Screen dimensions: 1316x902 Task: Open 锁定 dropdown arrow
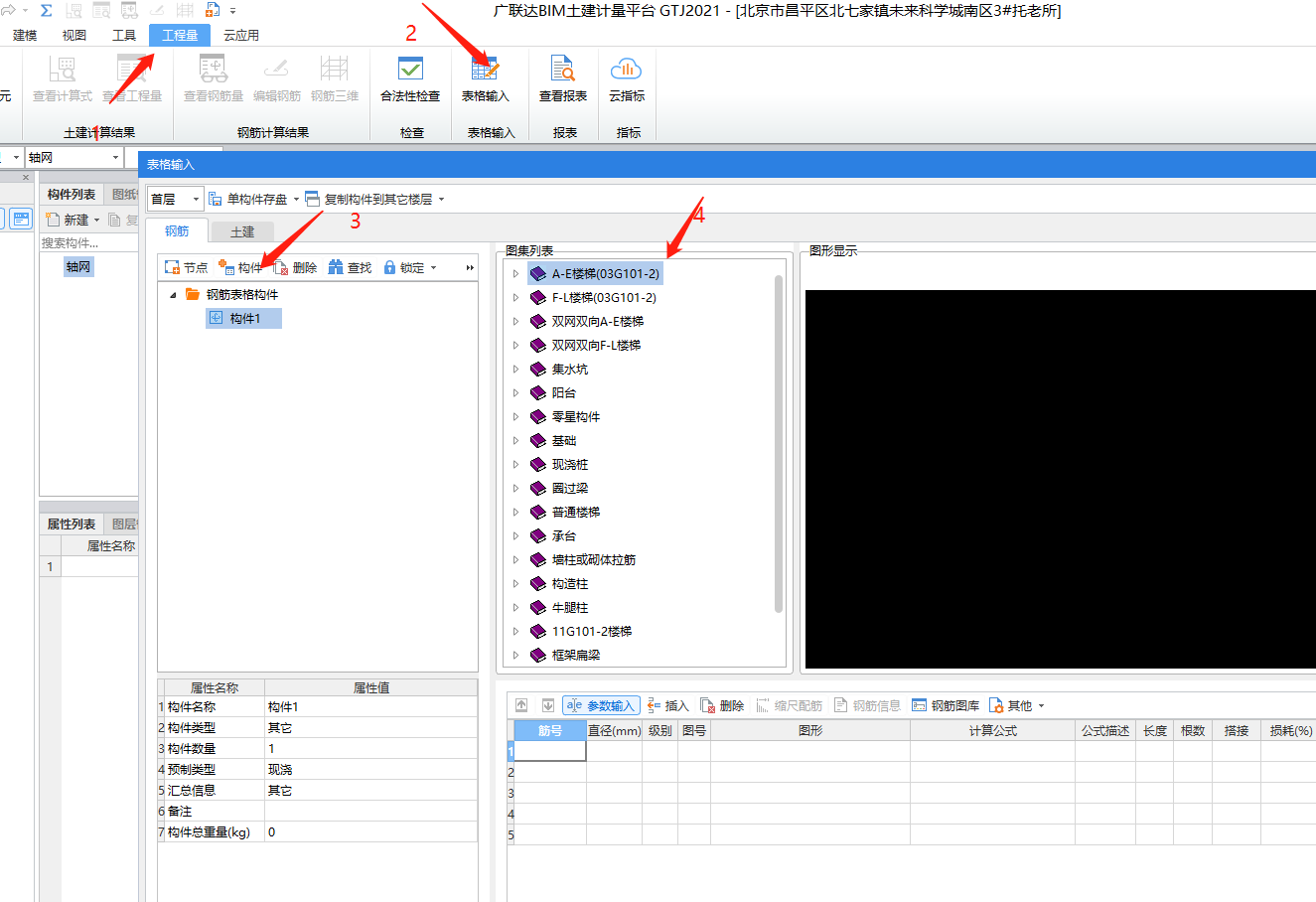coord(433,267)
